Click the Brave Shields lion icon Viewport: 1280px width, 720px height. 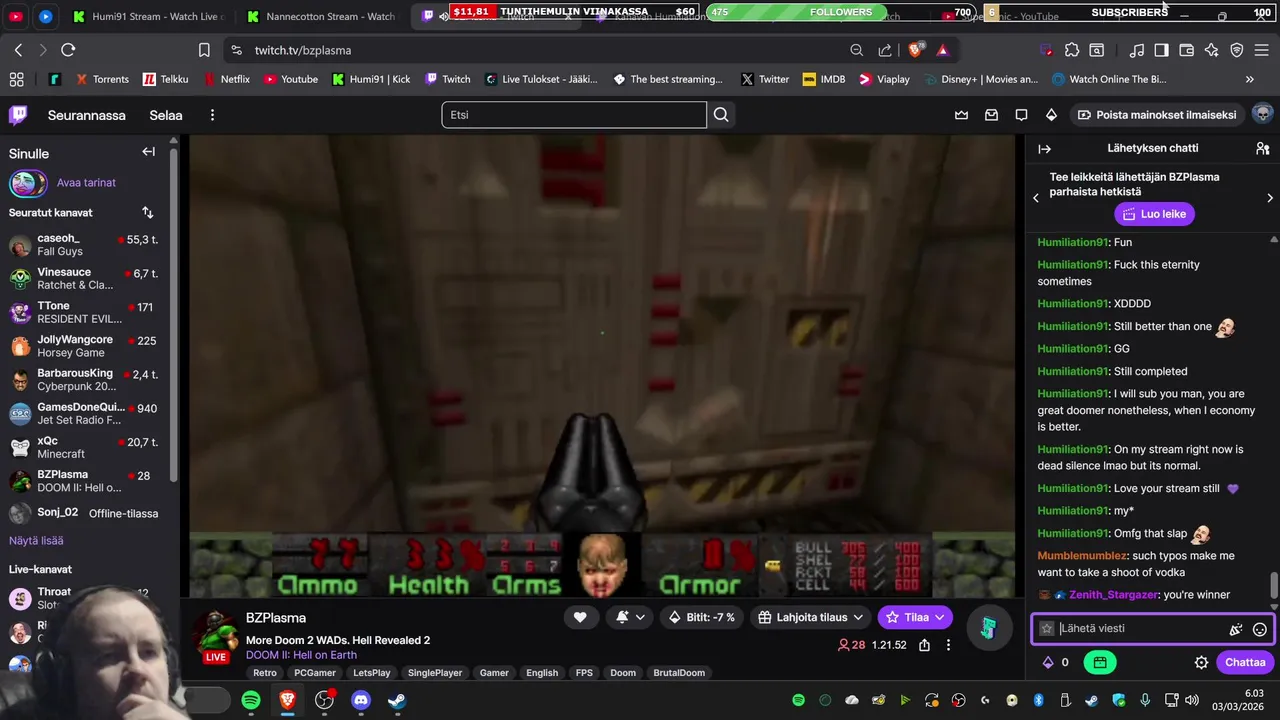point(915,50)
